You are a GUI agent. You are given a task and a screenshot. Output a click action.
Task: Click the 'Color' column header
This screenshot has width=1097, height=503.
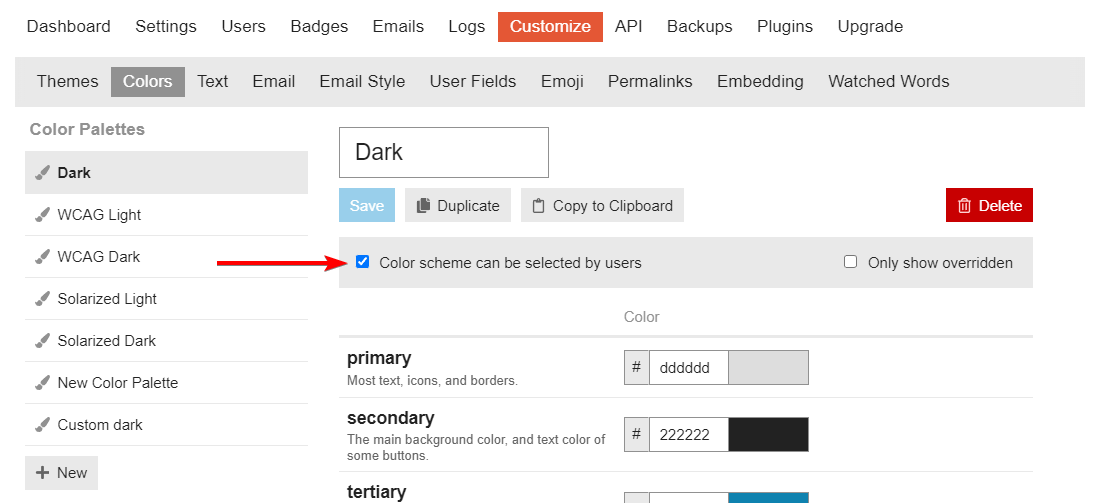[642, 317]
